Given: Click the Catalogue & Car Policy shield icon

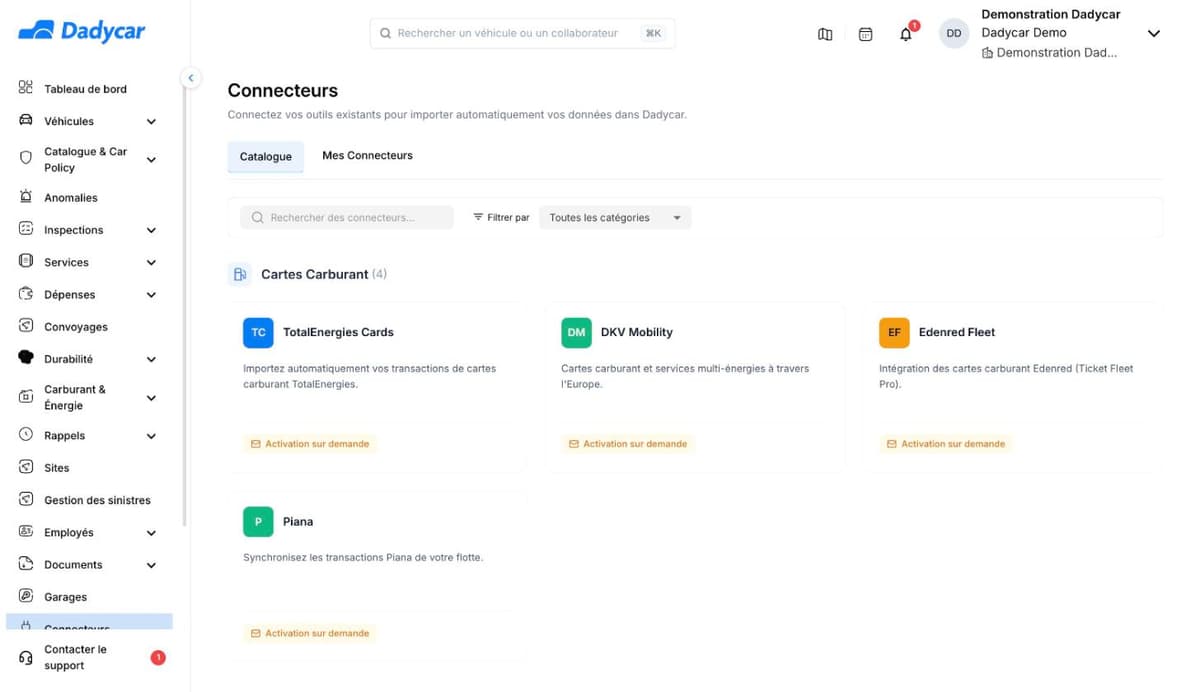Looking at the screenshot, I should tap(26, 158).
